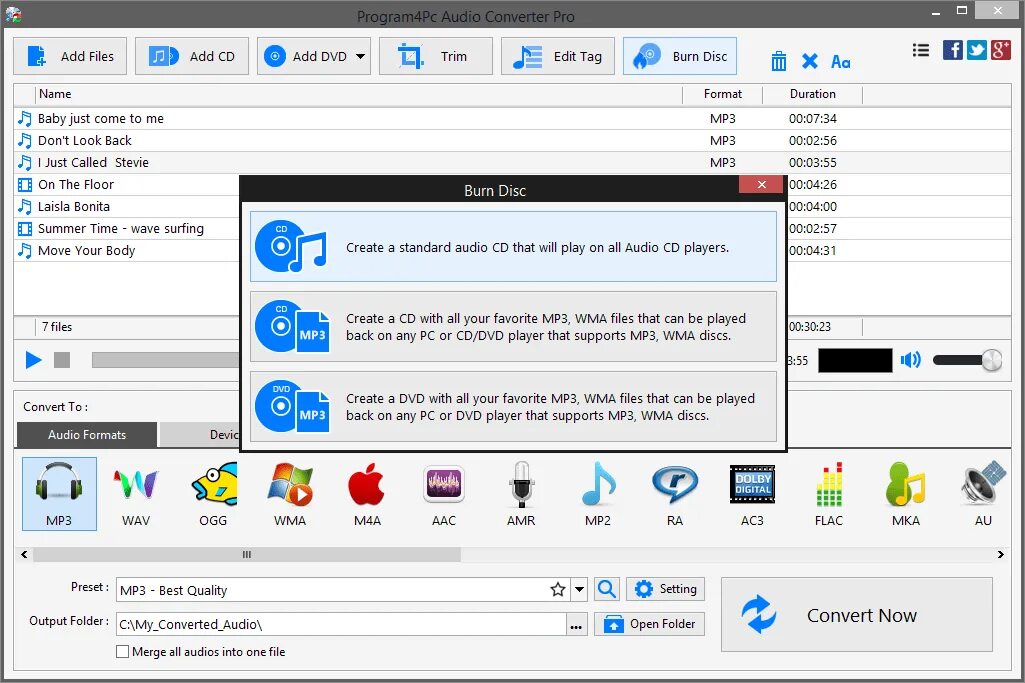Screen dimensions: 1025x683
Task: Click the Trim button
Action: tap(435, 56)
